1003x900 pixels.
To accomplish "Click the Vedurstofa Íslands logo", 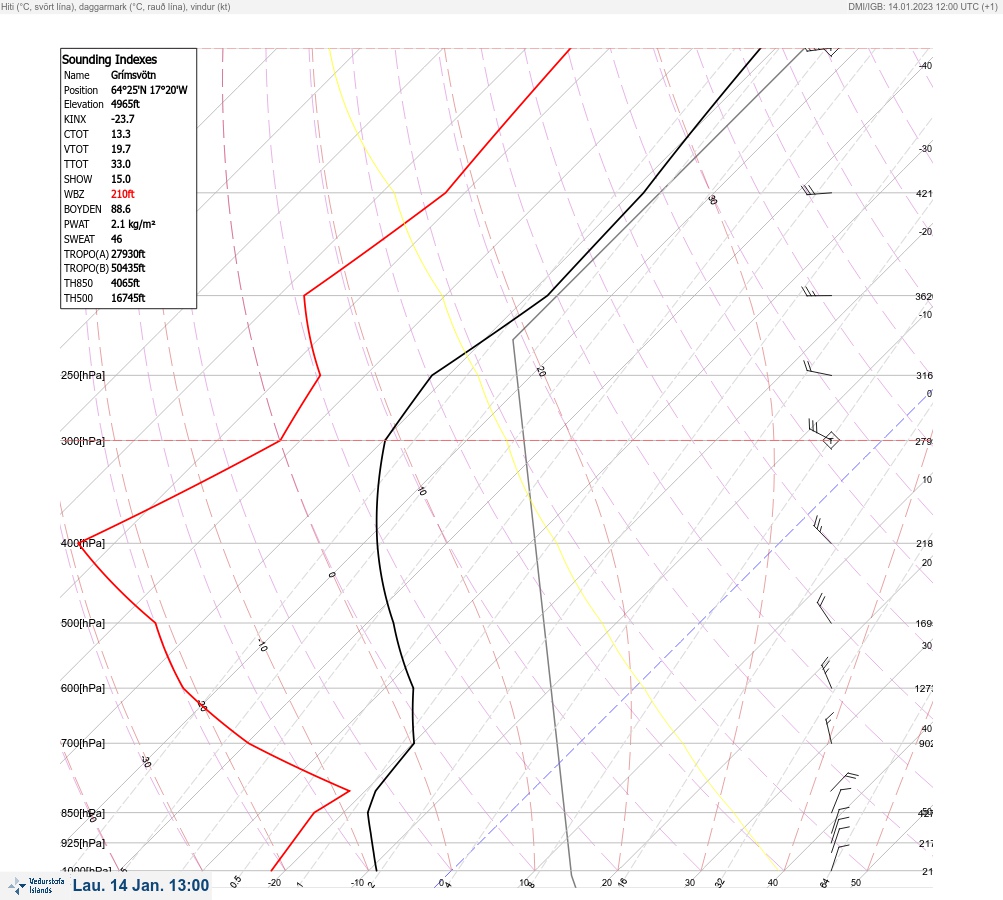I will click(36, 886).
